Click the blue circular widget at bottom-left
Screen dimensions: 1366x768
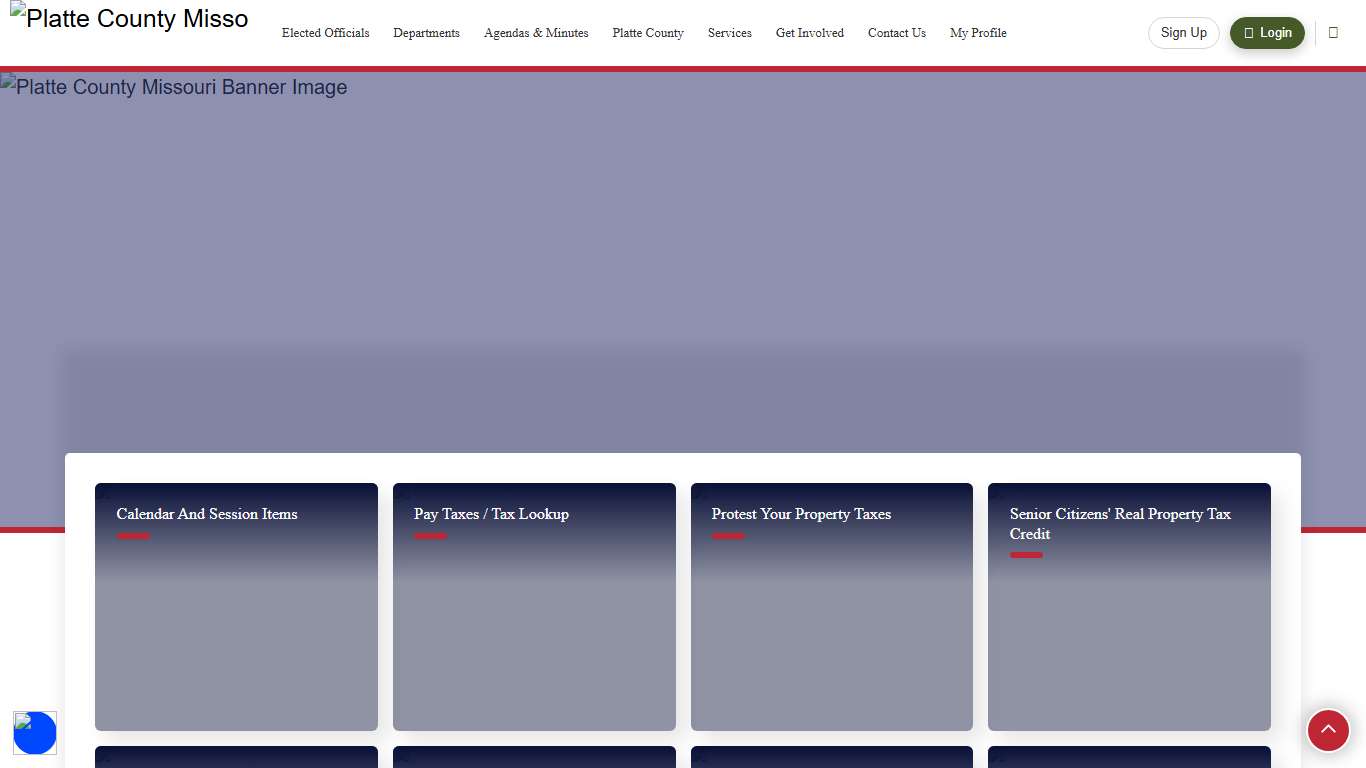point(35,733)
